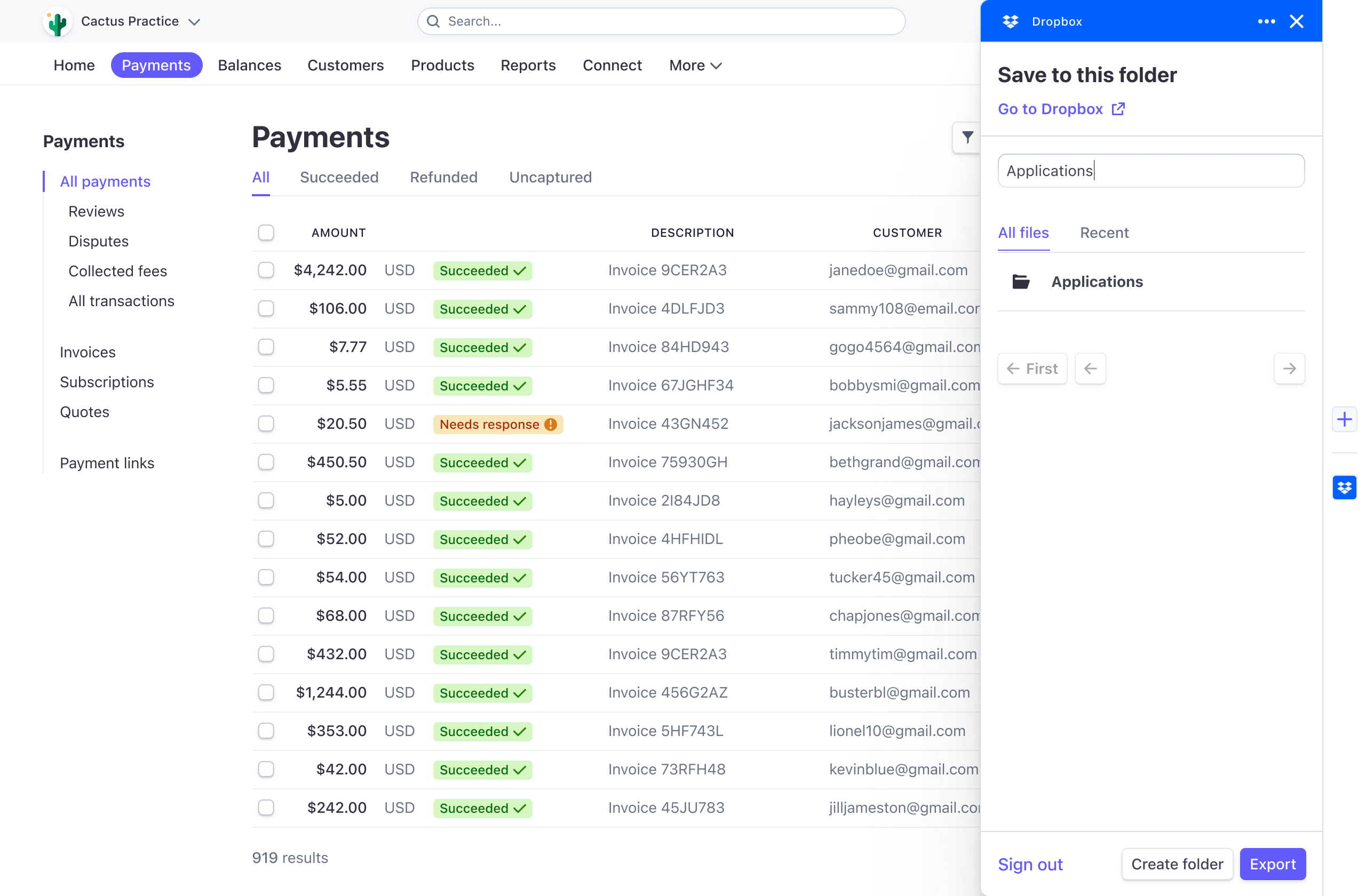The width and height of the screenshot is (1366, 896).
Task: Click the warning icon on Needs response badge
Action: 549,425
